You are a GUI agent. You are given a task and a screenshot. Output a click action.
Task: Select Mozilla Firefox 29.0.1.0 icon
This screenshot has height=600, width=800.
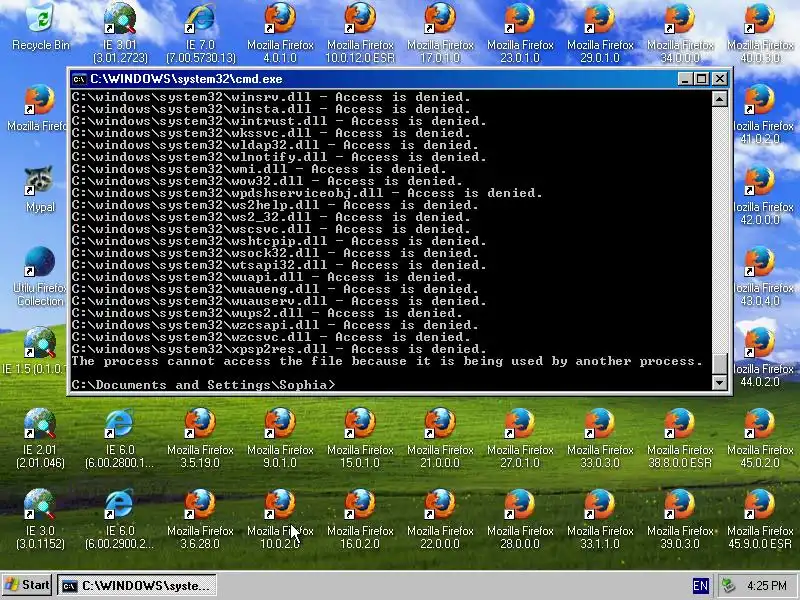600,33
